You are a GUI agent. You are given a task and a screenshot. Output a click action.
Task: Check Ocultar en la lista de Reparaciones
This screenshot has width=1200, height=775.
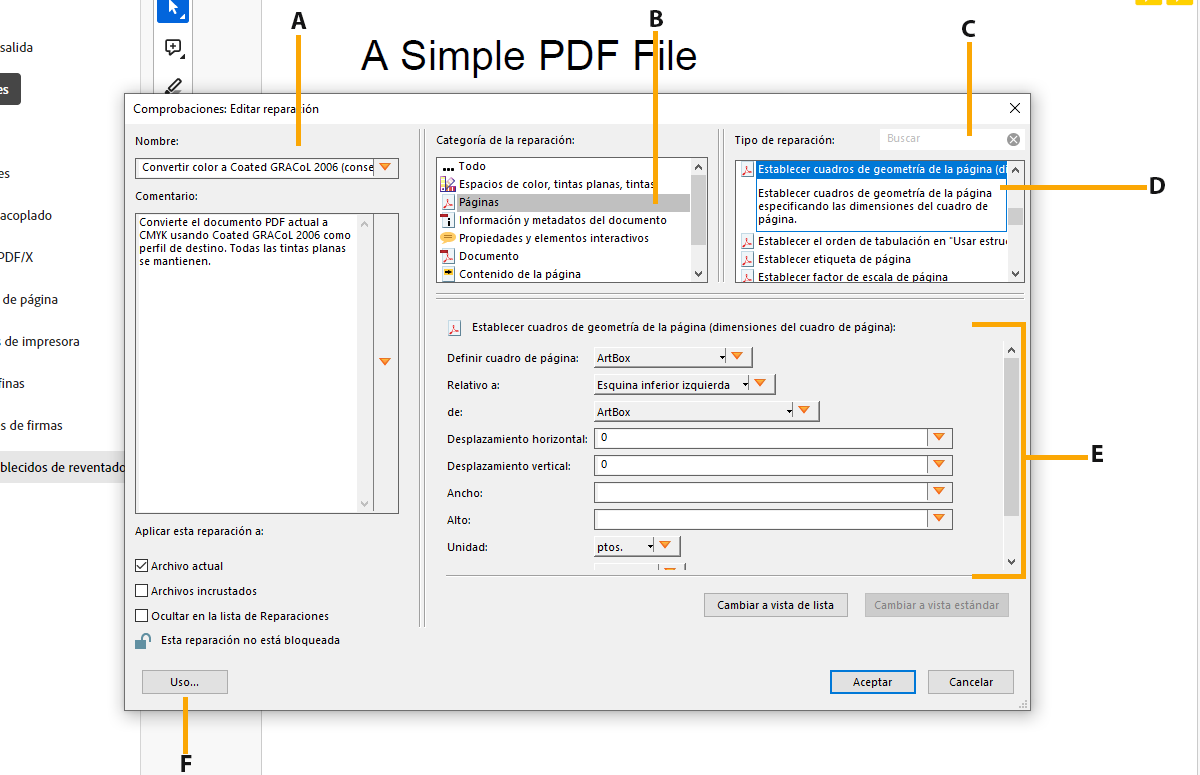(x=141, y=616)
